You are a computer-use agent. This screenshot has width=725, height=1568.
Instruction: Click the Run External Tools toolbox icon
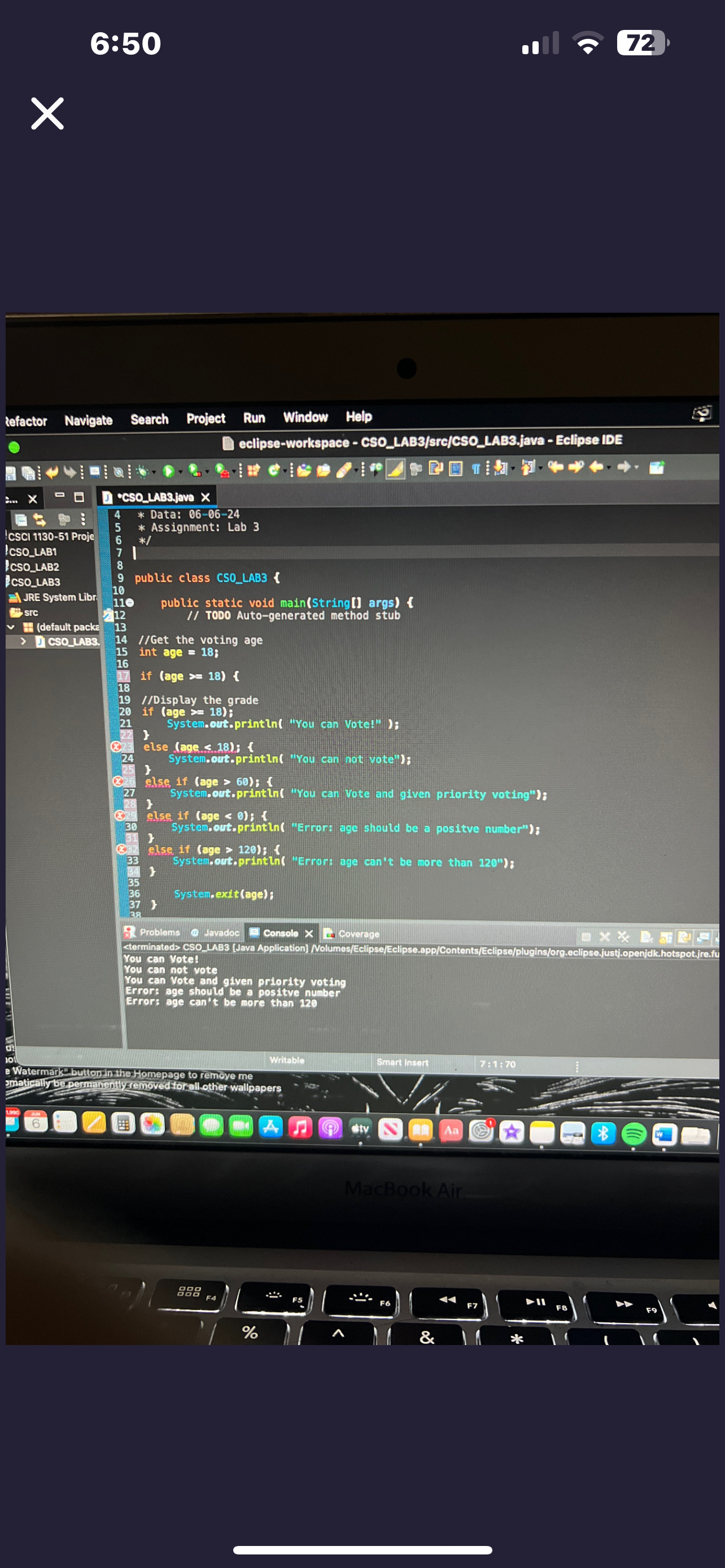pyautogui.click(x=222, y=471)
